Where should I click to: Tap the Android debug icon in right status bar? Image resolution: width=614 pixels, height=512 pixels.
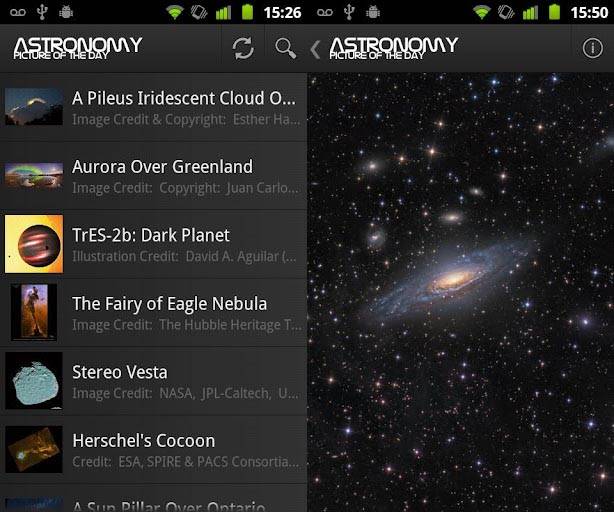pos(373,12)
